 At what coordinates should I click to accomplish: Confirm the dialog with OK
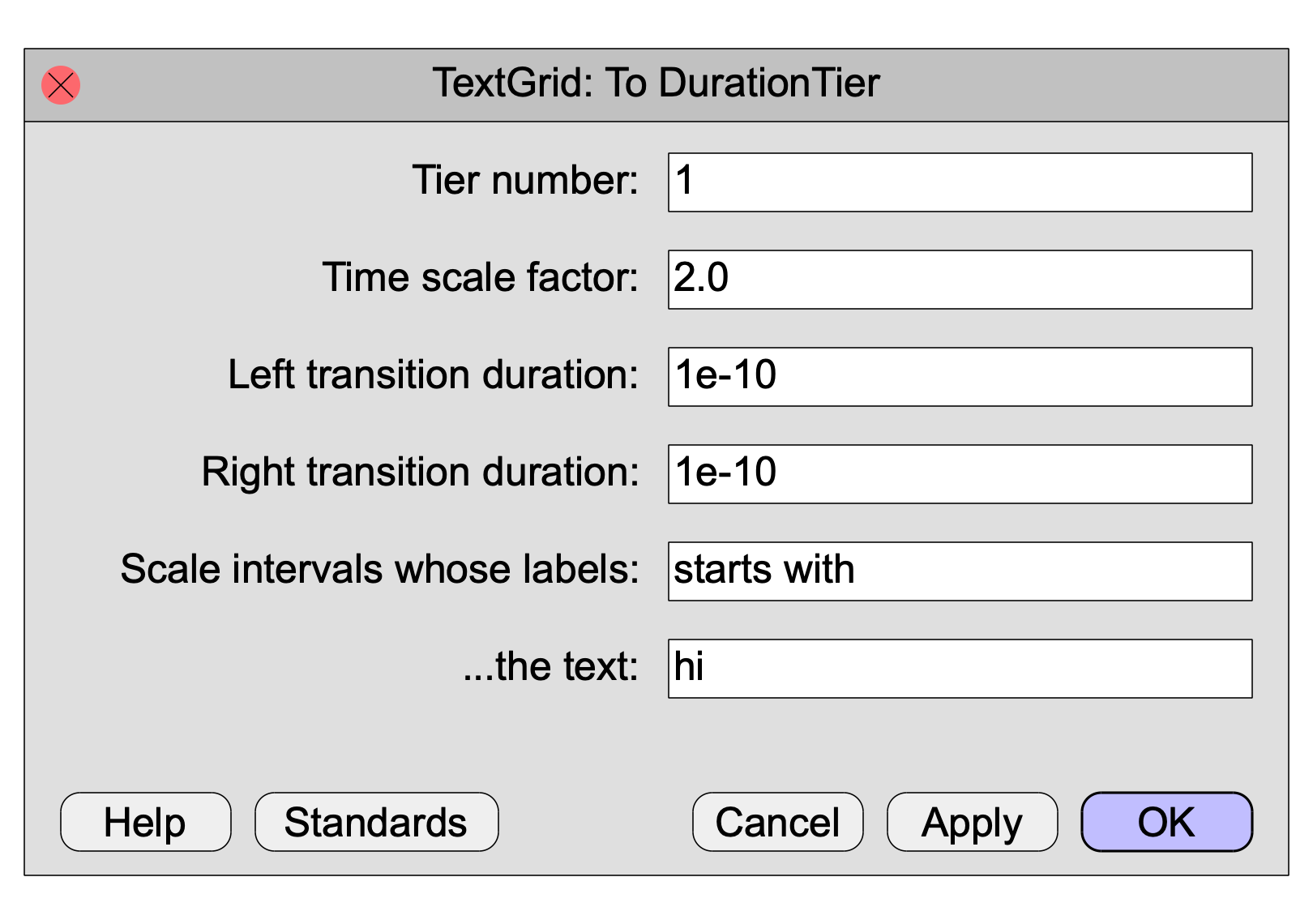[1167, 822]
